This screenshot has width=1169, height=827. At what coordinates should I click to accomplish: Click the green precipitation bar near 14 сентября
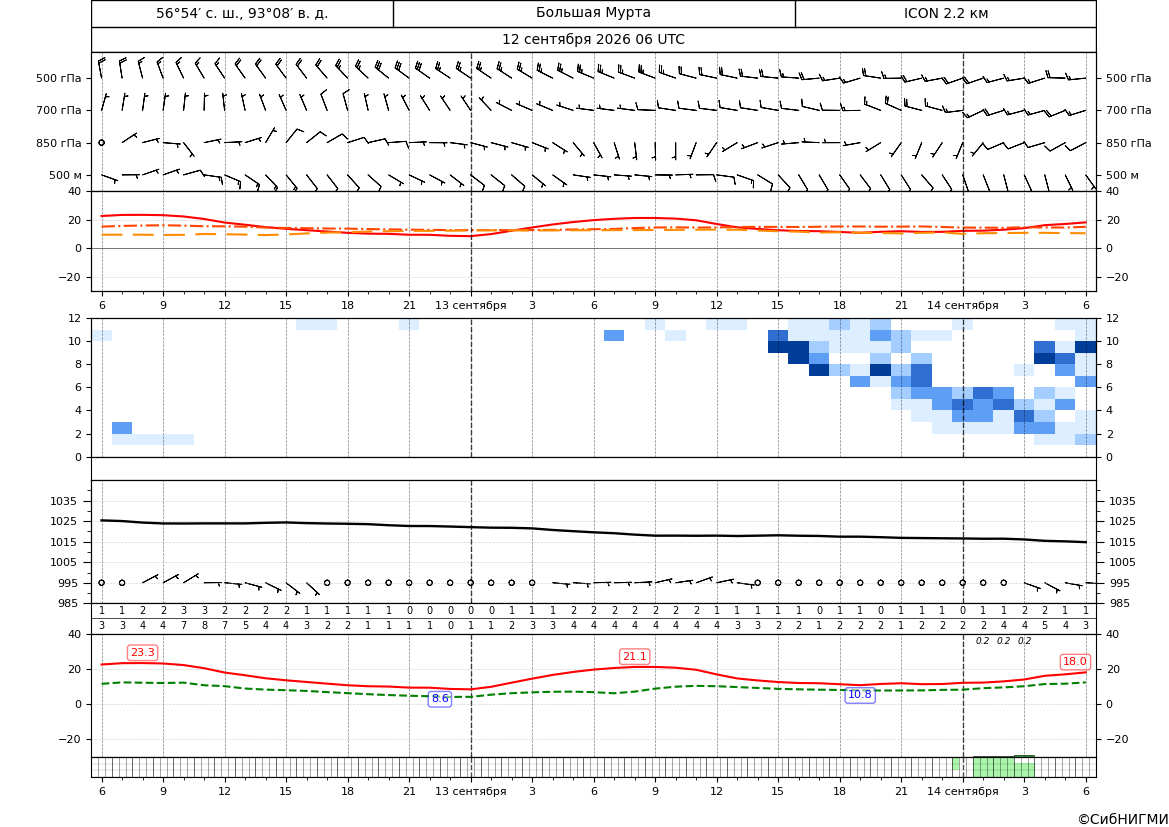(x=1003, y=767)
